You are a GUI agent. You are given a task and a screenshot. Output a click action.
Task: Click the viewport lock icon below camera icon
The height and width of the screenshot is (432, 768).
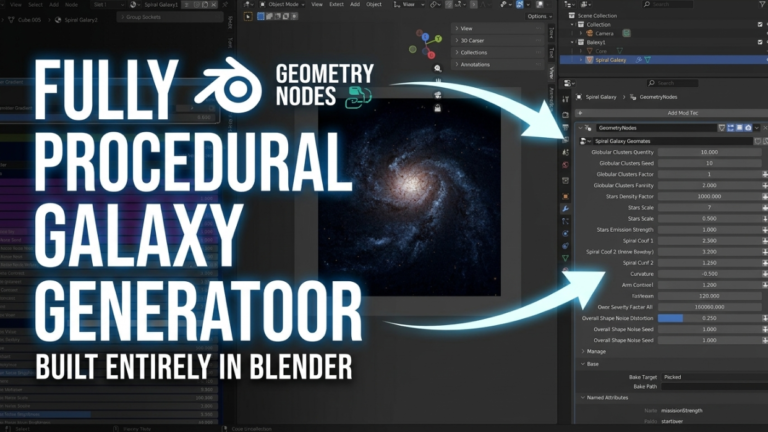437,108
